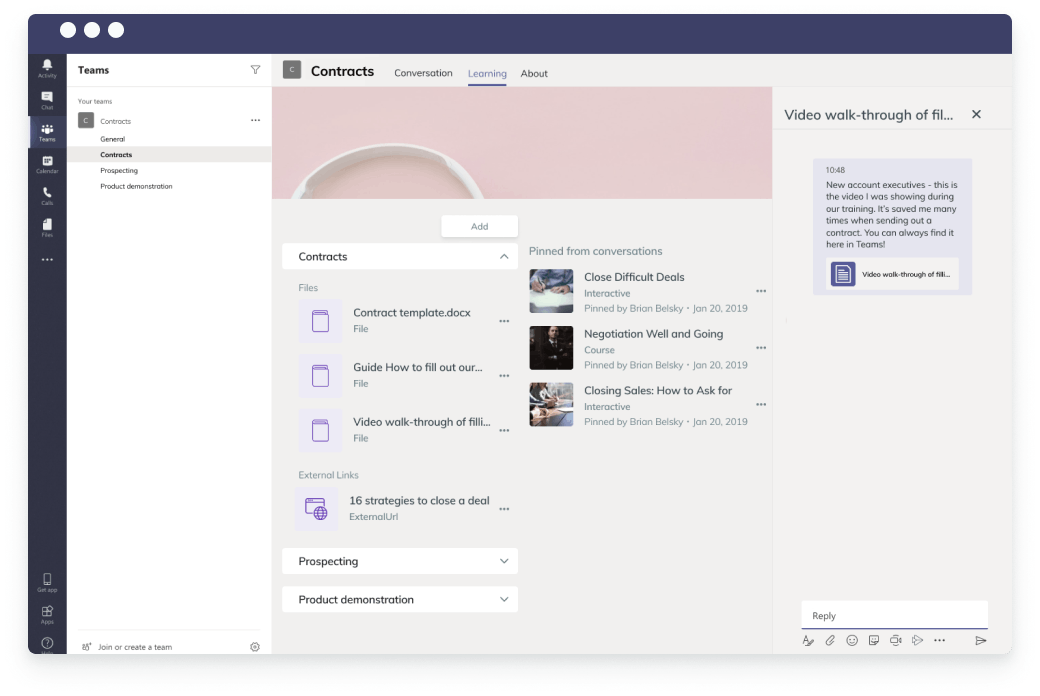The width and height of the screenshot is (1040, 696).
Task: Select the General channel
Action: tap(113, 139)
